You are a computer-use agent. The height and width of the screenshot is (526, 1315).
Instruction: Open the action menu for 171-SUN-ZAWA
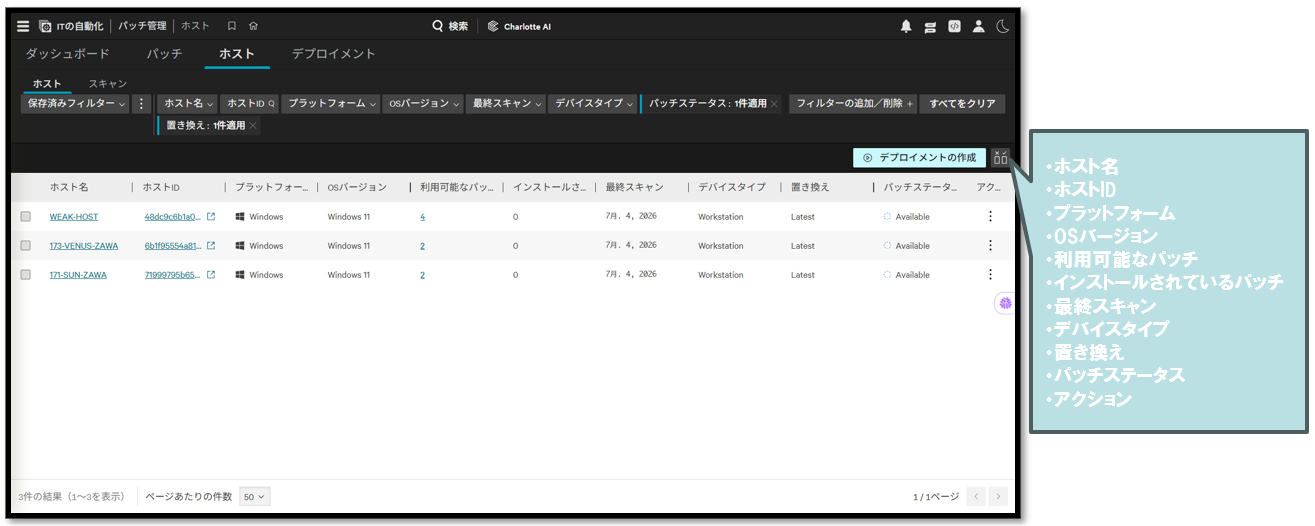(991, 274)
